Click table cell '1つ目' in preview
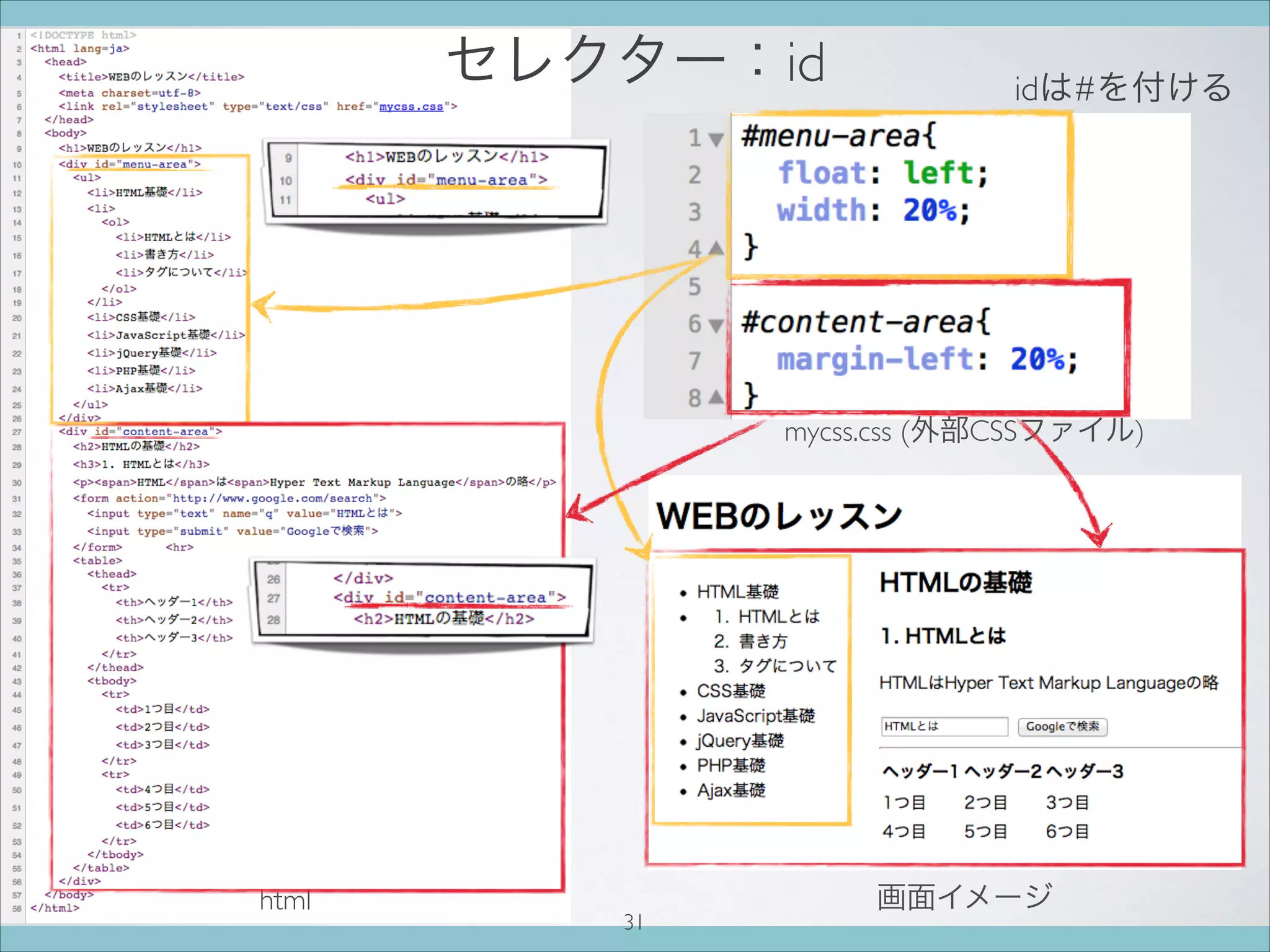The height and width of the screenshot is (952, 1270). [904, 803]
